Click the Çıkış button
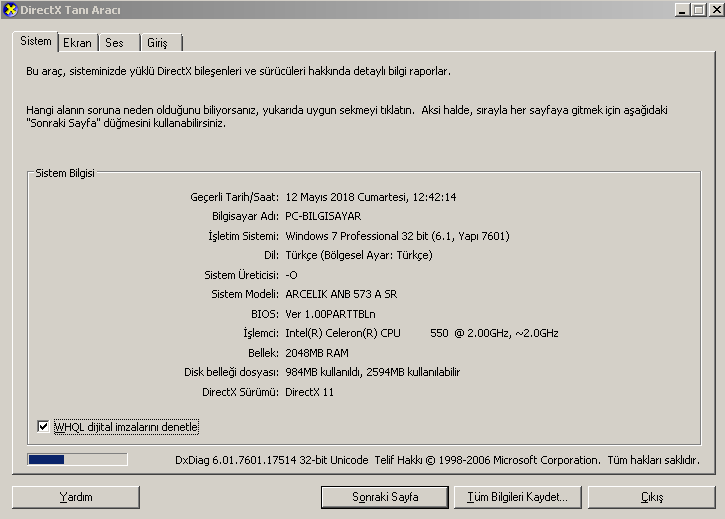Image resolution: width=725 pixels, height=519 pixels. click(651, 497)
